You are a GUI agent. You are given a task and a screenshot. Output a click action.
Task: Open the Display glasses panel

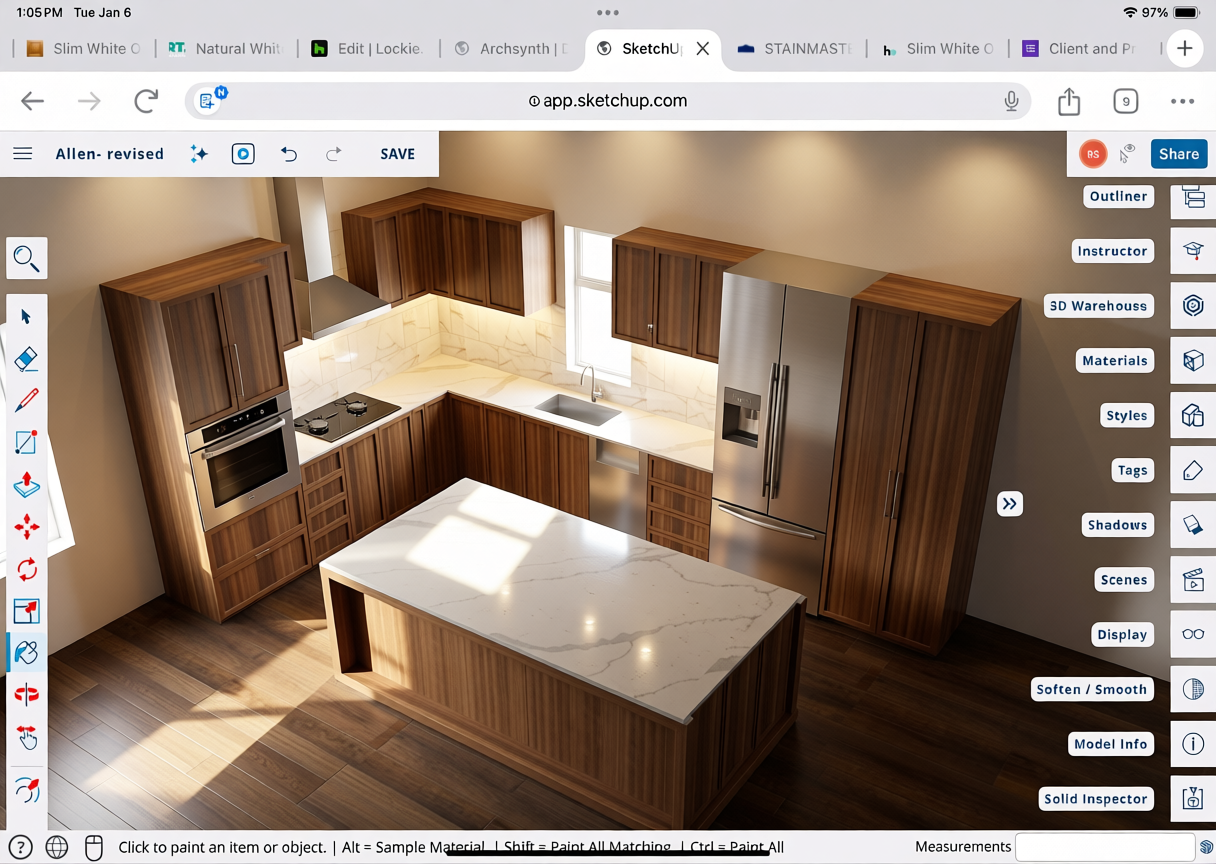[x=1193, y=635]
